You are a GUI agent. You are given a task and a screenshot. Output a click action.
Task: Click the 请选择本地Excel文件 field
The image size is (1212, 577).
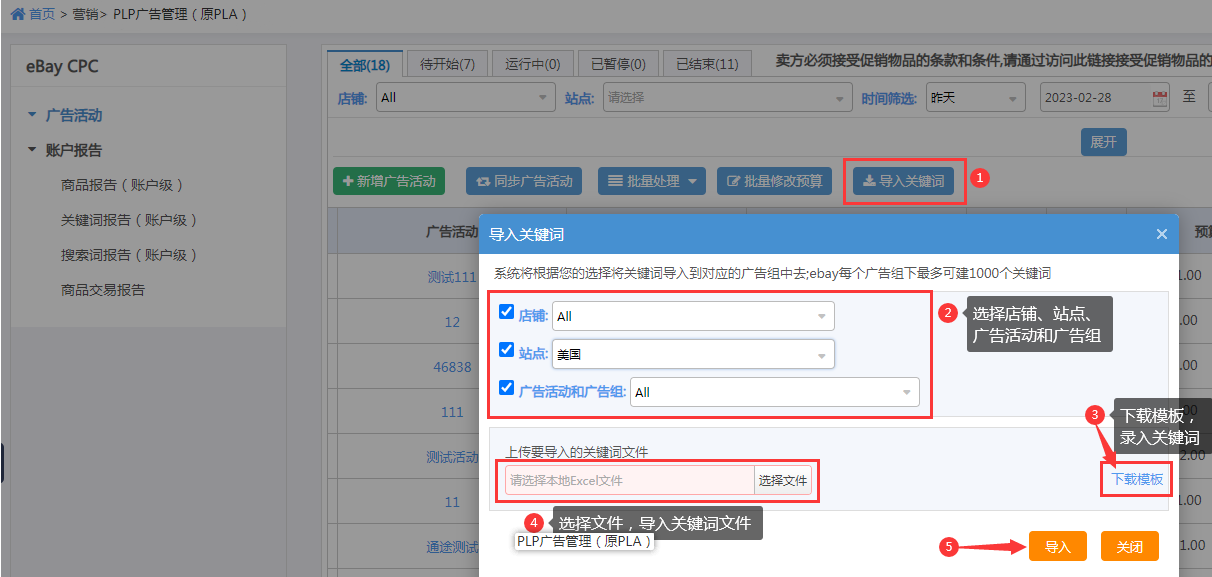click(x=630, y=480)
